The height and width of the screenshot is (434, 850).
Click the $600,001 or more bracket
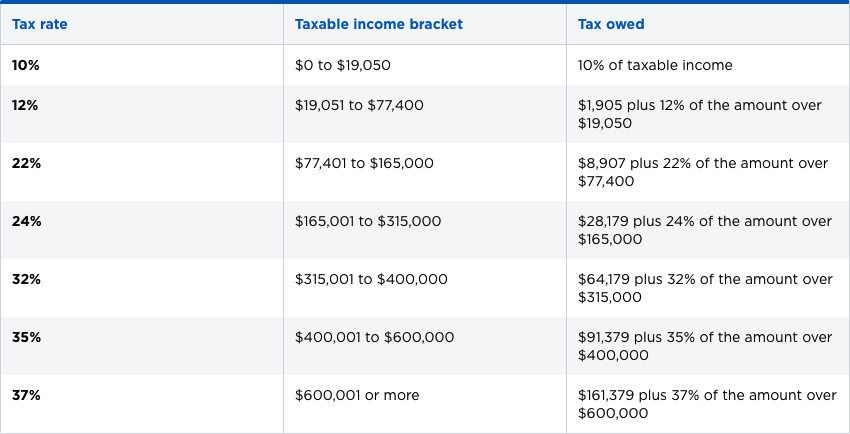click(357, 395)
